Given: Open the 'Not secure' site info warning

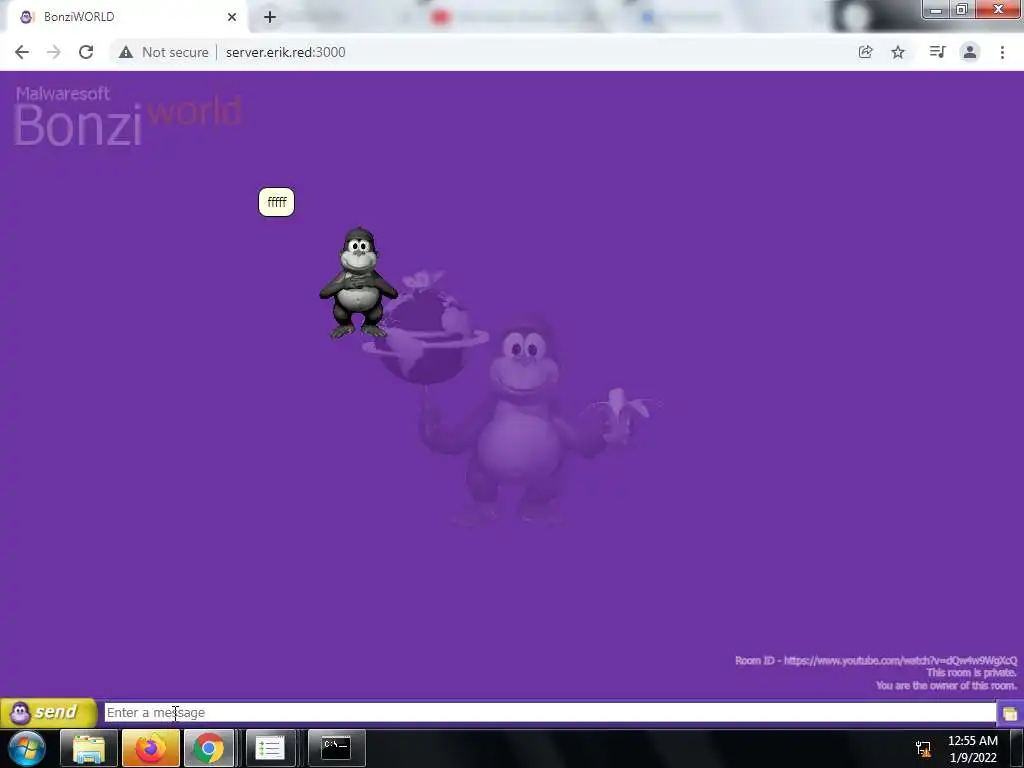Looking at the screenshot, I should (163, 52).
